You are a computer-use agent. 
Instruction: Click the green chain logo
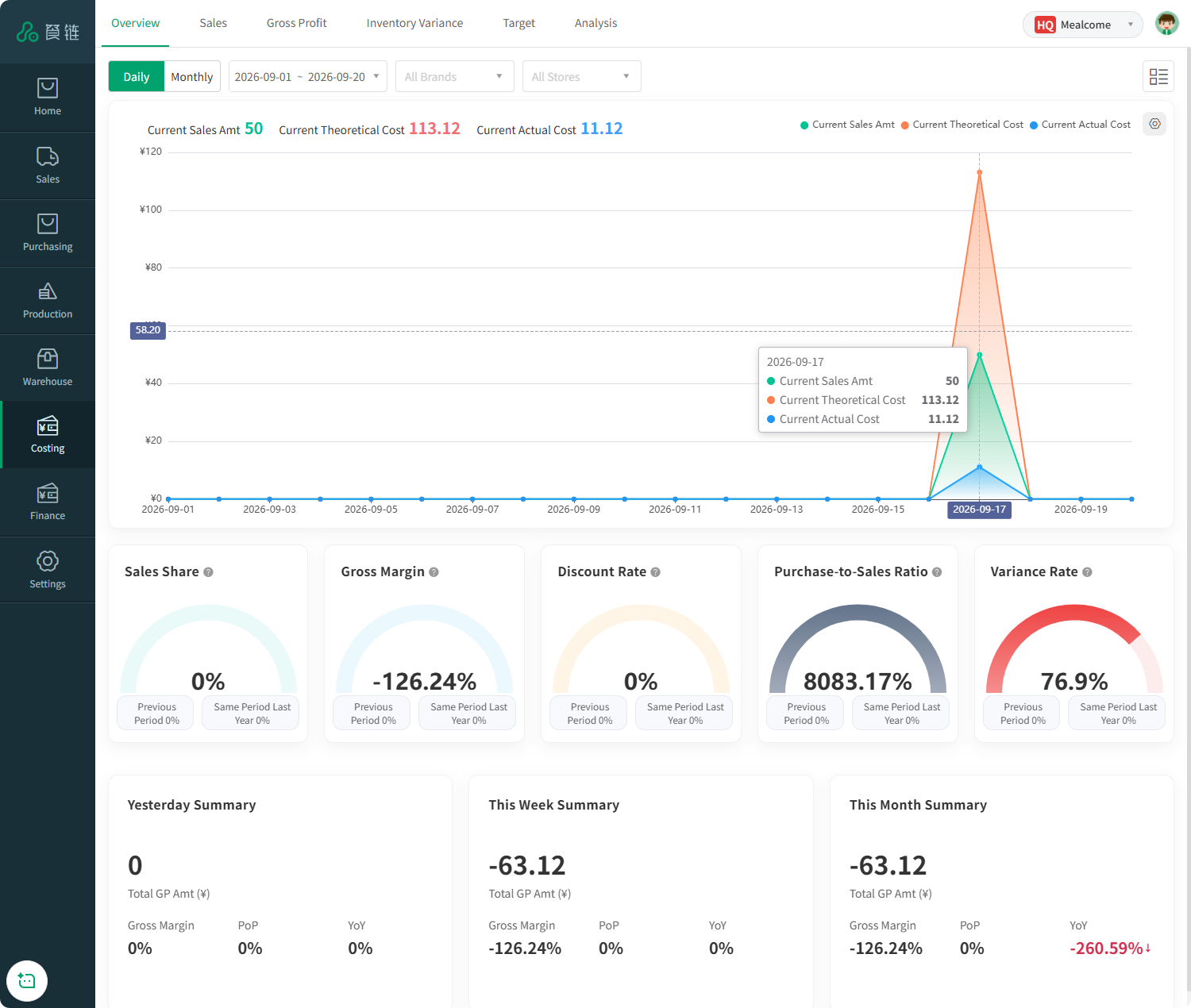(28, 32)
